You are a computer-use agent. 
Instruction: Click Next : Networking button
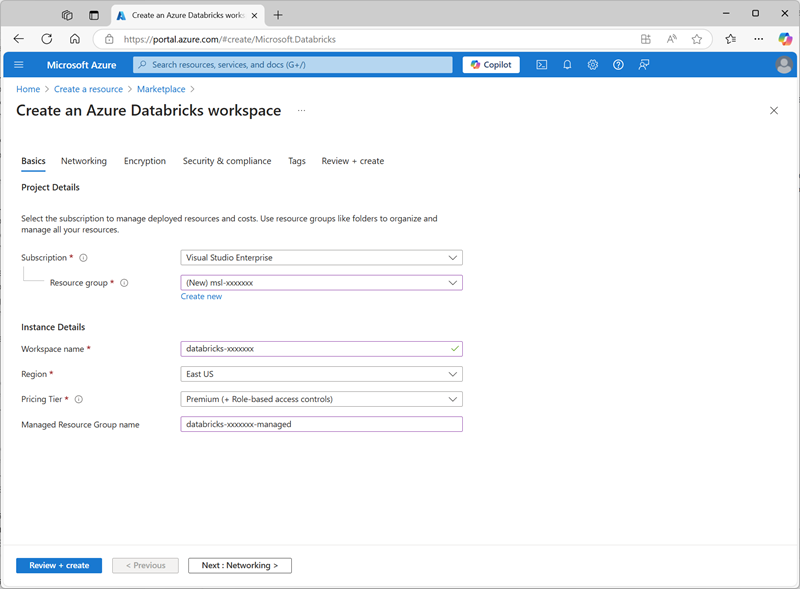click(x=240, y=566)
